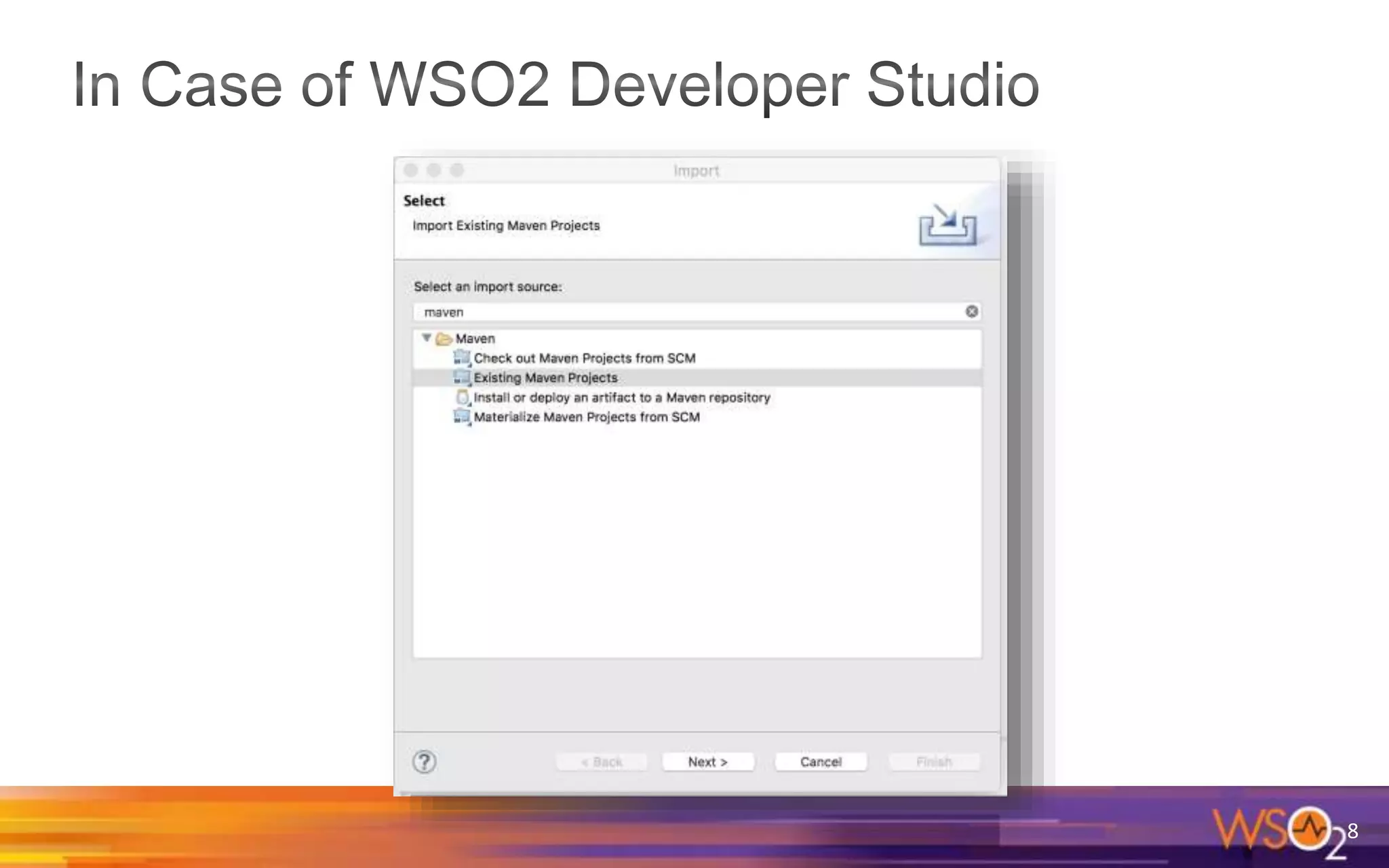1389x868 pixels.
Task: Select the Maven category label
Action: (x=475, y=338)
